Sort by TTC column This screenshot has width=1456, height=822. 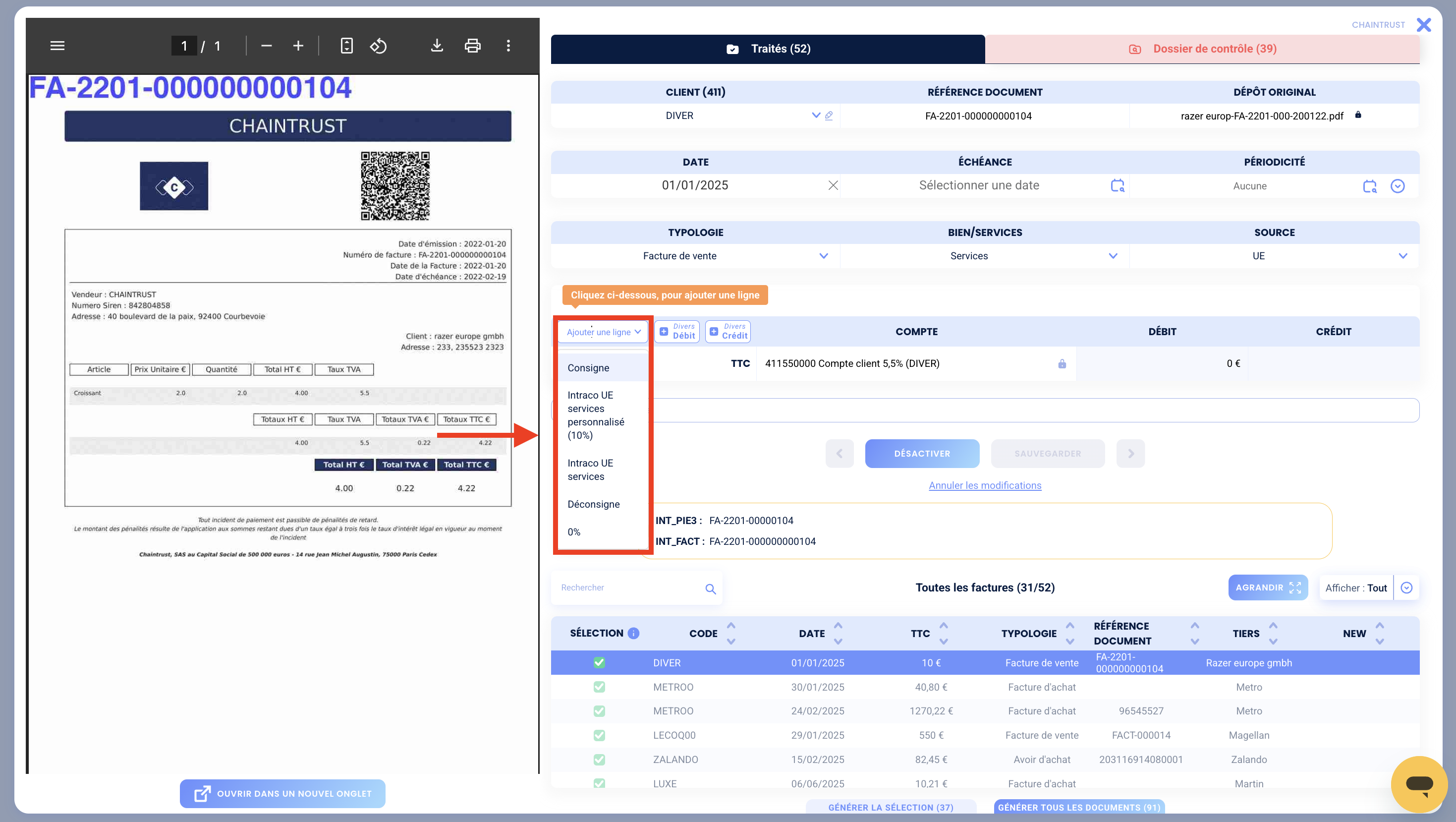pos(943,633)
